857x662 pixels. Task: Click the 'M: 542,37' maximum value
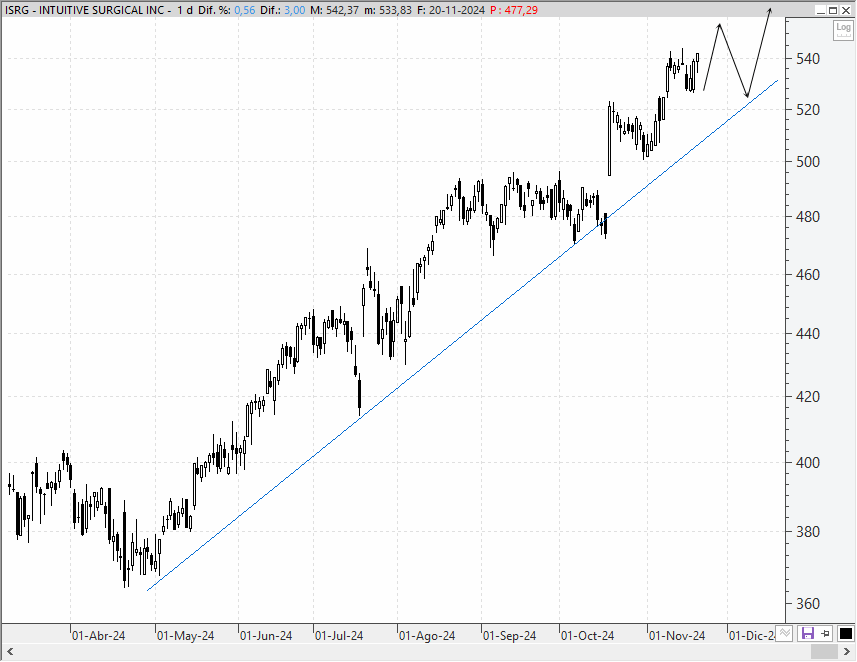click(336, 10)
